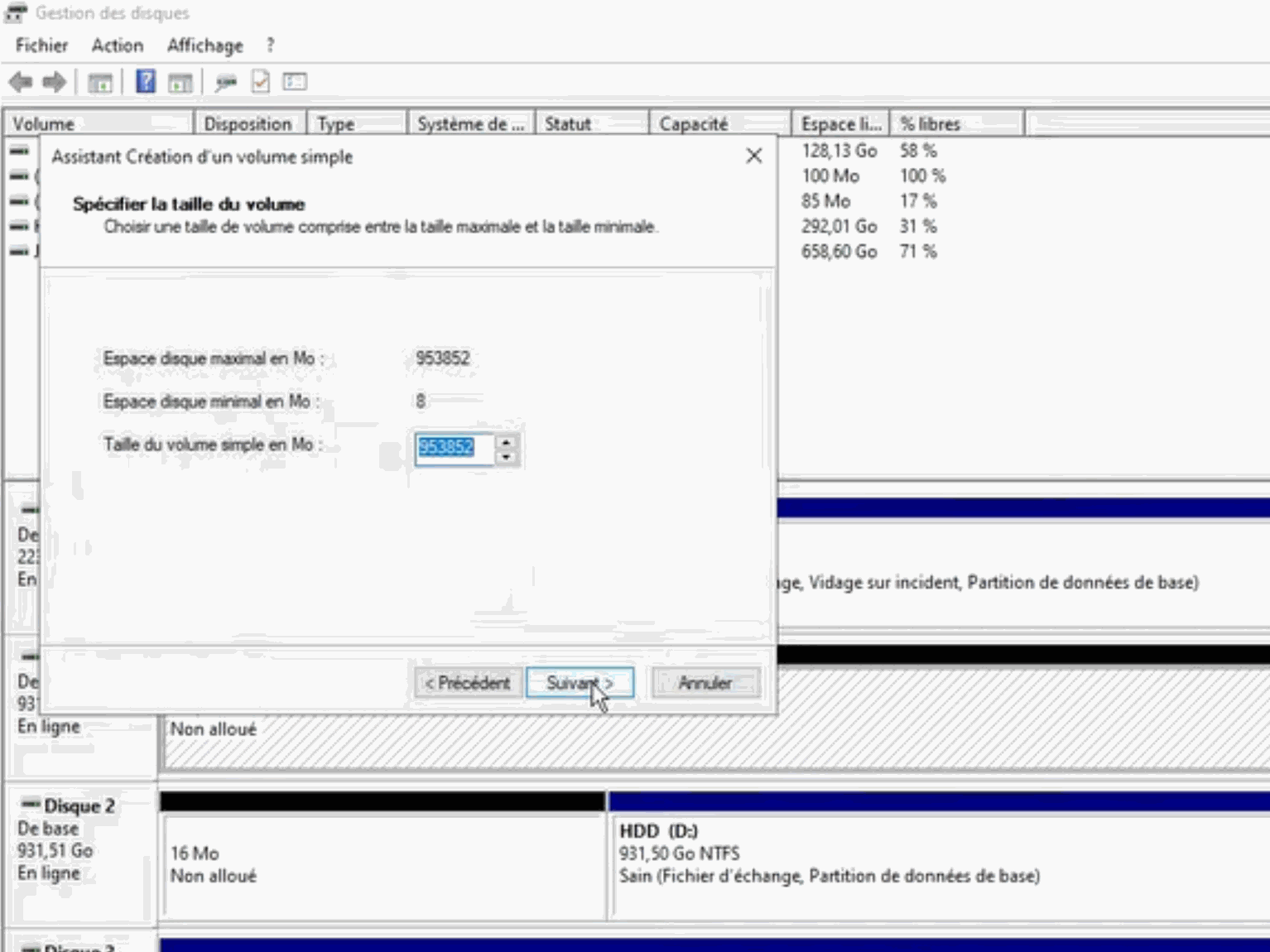Click the show/hide console tree toolbar icon
The image size is (1270, 952).
point(100,82)
